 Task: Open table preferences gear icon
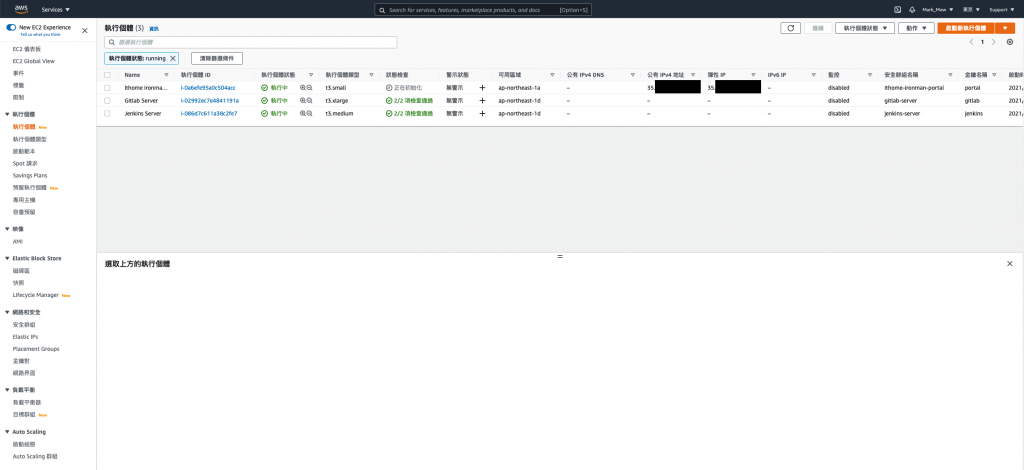coord(1010,42)
